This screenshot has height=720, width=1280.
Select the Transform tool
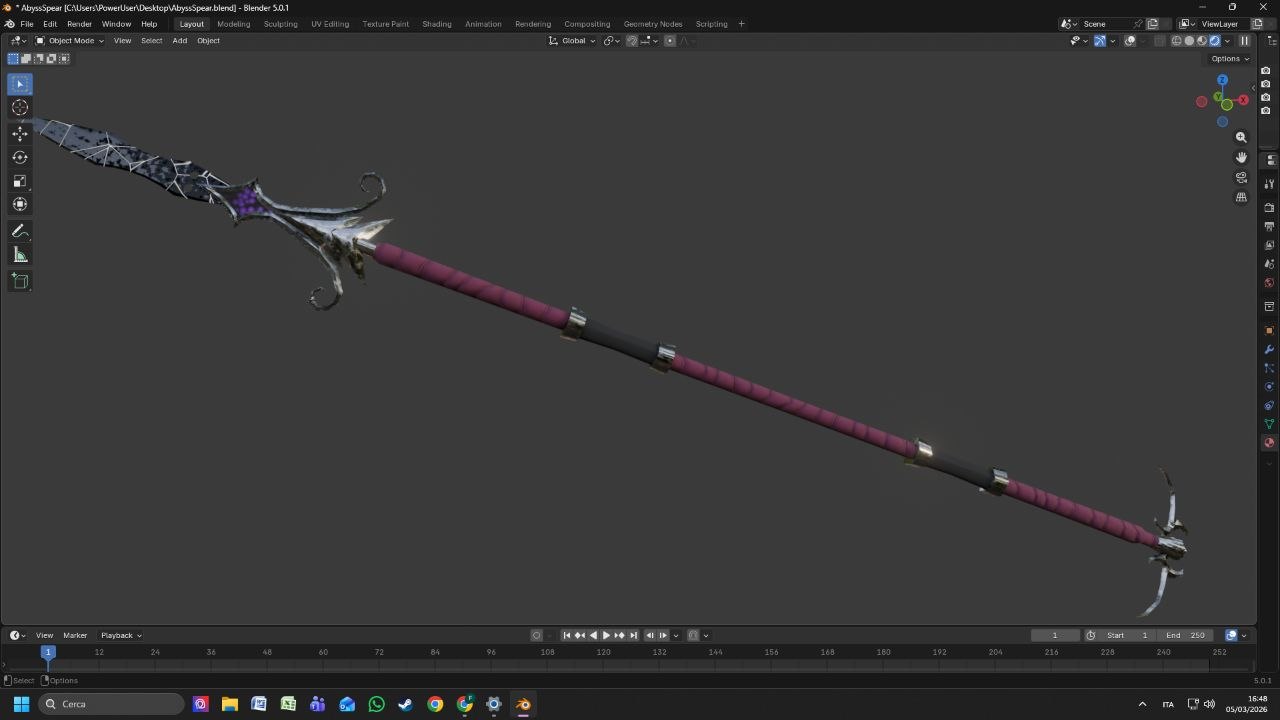[x=19, y=203]
